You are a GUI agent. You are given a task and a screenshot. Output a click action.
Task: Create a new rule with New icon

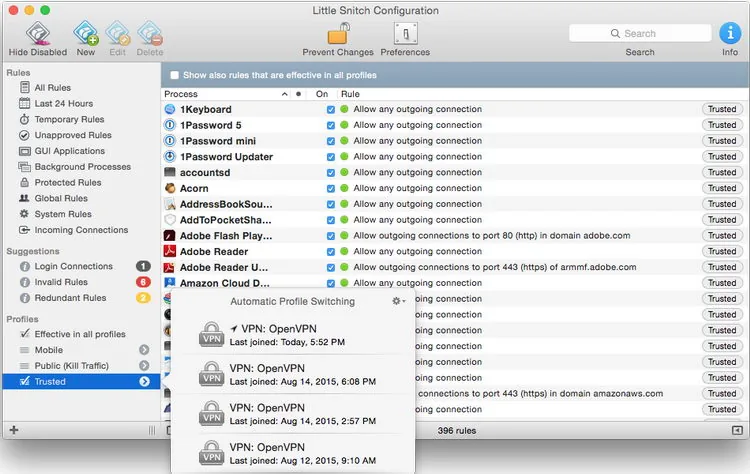coord(86,33)
